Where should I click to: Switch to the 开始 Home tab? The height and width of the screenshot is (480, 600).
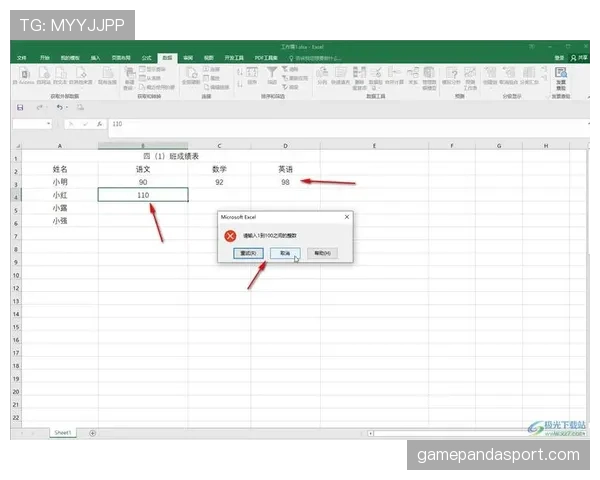pyautogui.click(x=45, y=58)
